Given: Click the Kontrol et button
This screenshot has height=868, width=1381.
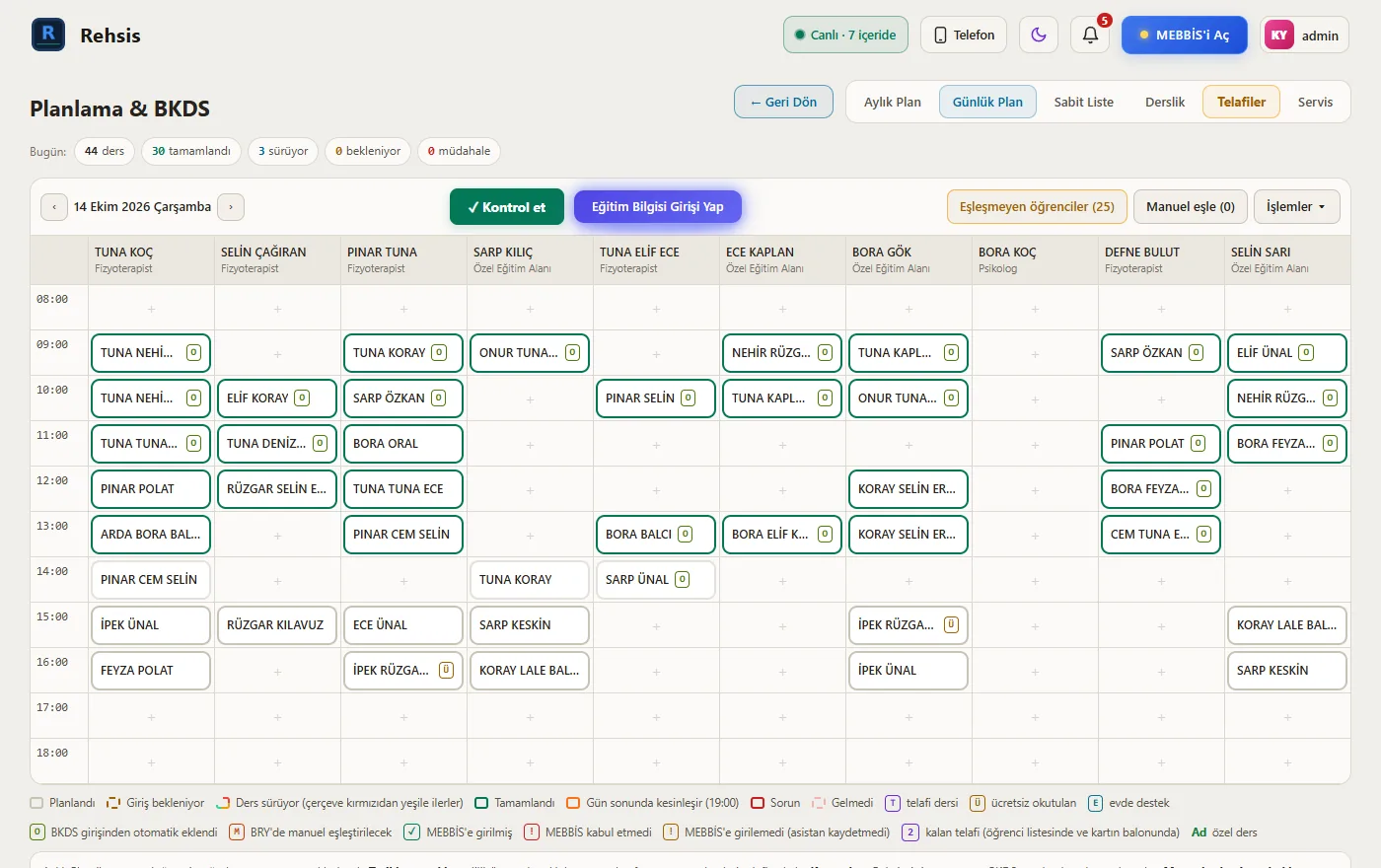Looking at the screenshot, I should 507,207.
